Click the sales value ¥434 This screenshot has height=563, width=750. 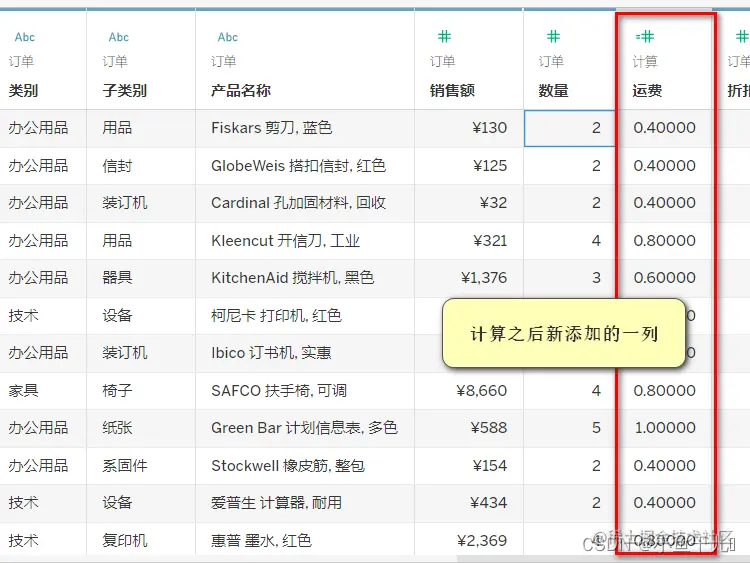point(488,503)
